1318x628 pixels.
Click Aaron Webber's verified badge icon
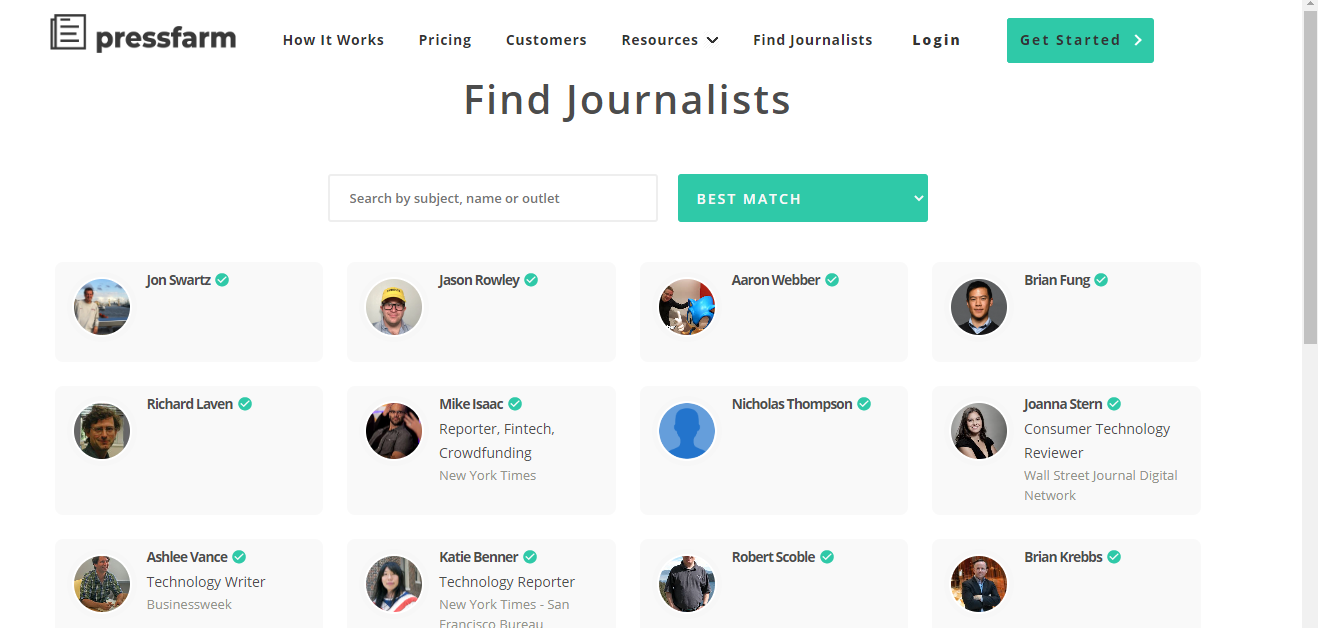[x=831, y=280]
